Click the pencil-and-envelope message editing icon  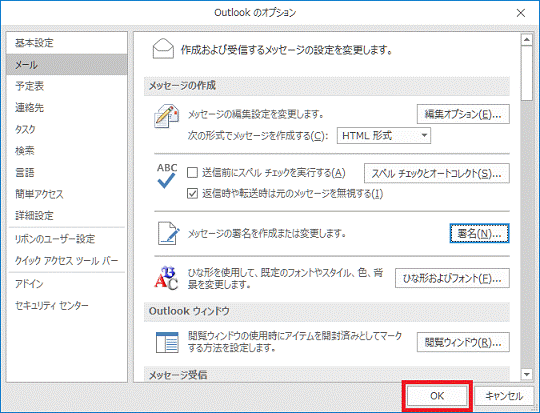(166, 116)
